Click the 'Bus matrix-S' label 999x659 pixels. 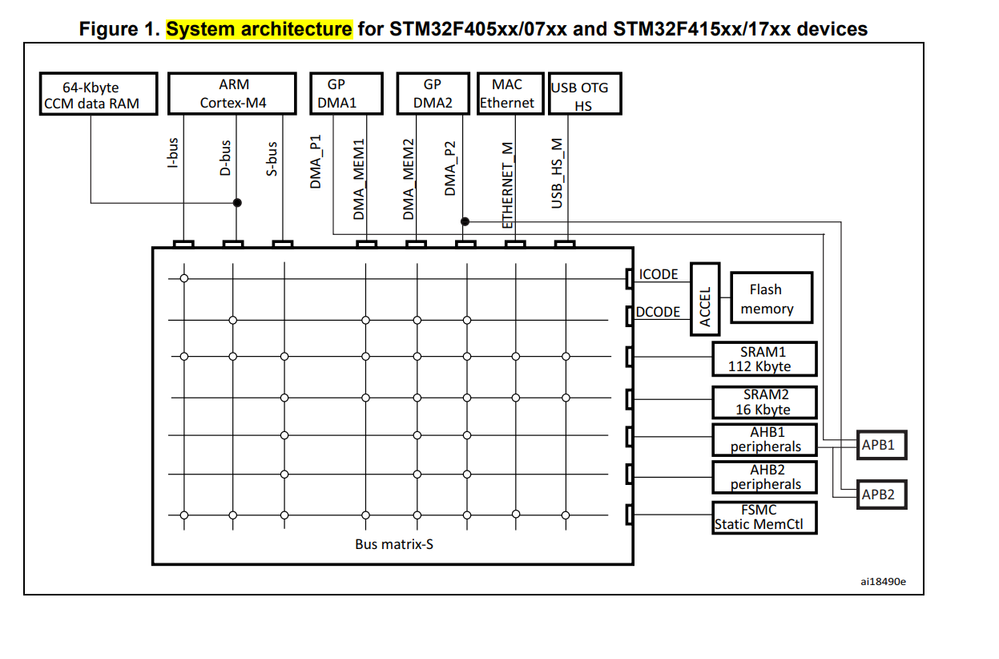click(x=394, y=544)
